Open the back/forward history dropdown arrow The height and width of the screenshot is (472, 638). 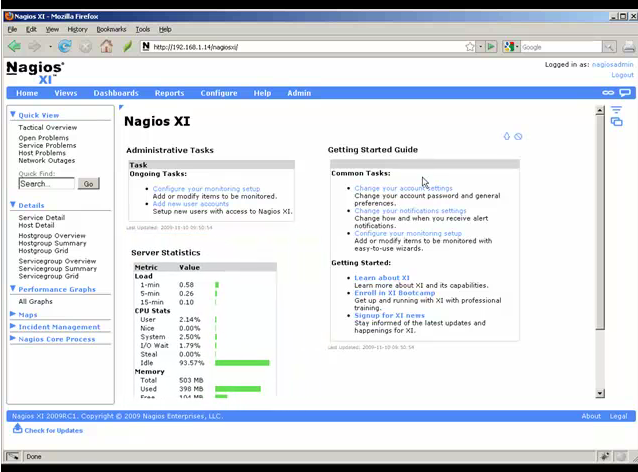(x=50, y=47)
